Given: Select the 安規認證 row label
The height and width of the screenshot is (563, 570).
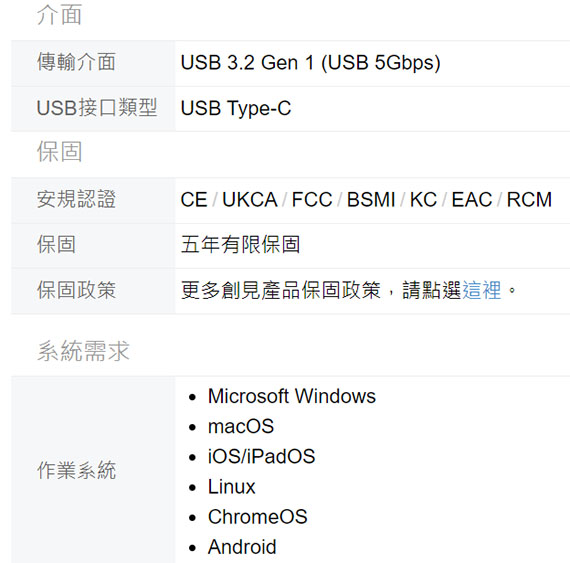Looking at the screenshot, I should 76,199.
